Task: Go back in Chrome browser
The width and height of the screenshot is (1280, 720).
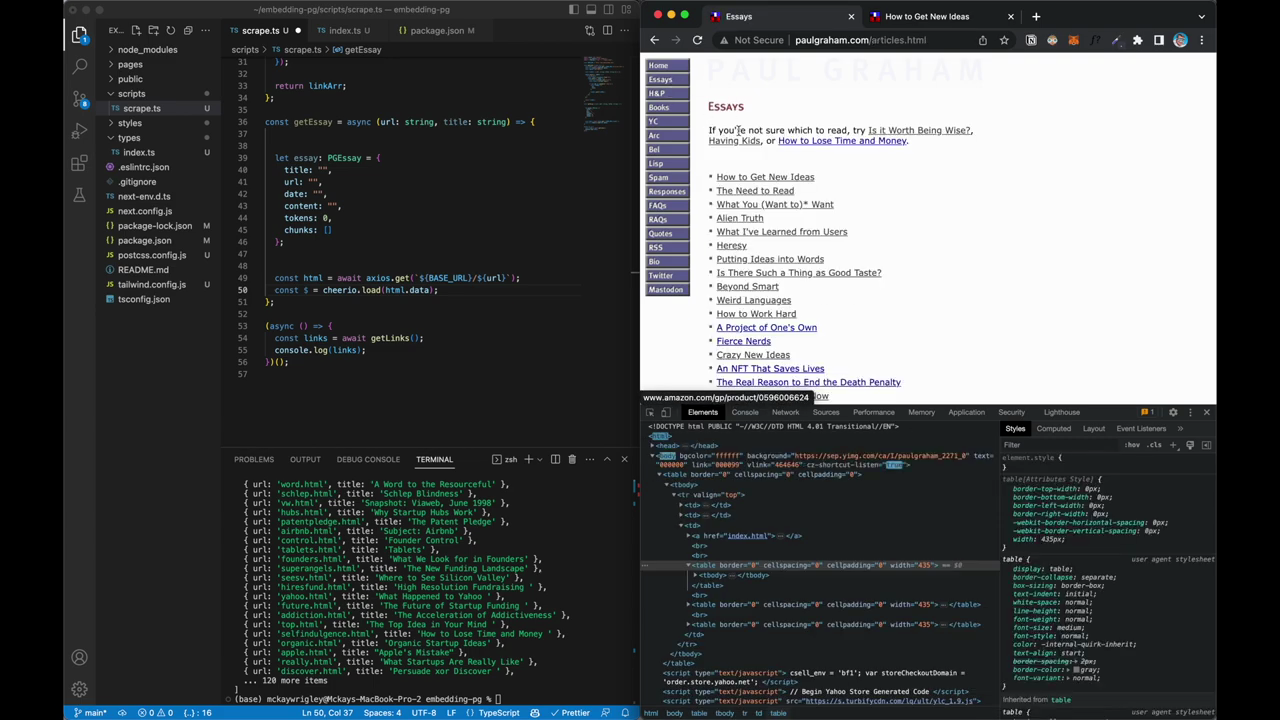Action: [x=654, y=40]
